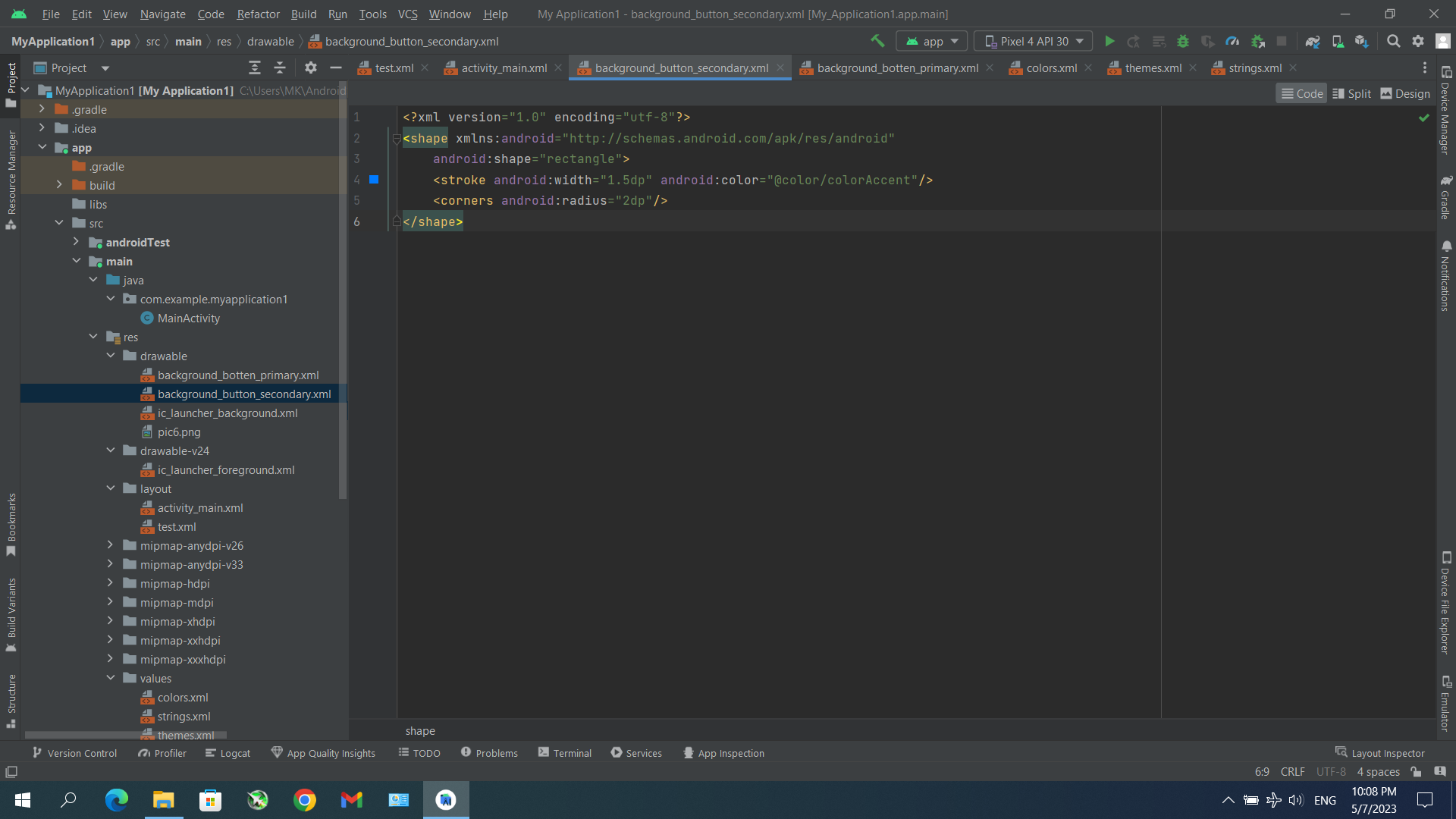1456x819 pixels.
Task: Switch editor to Design view
Action: pos(1405,93)
